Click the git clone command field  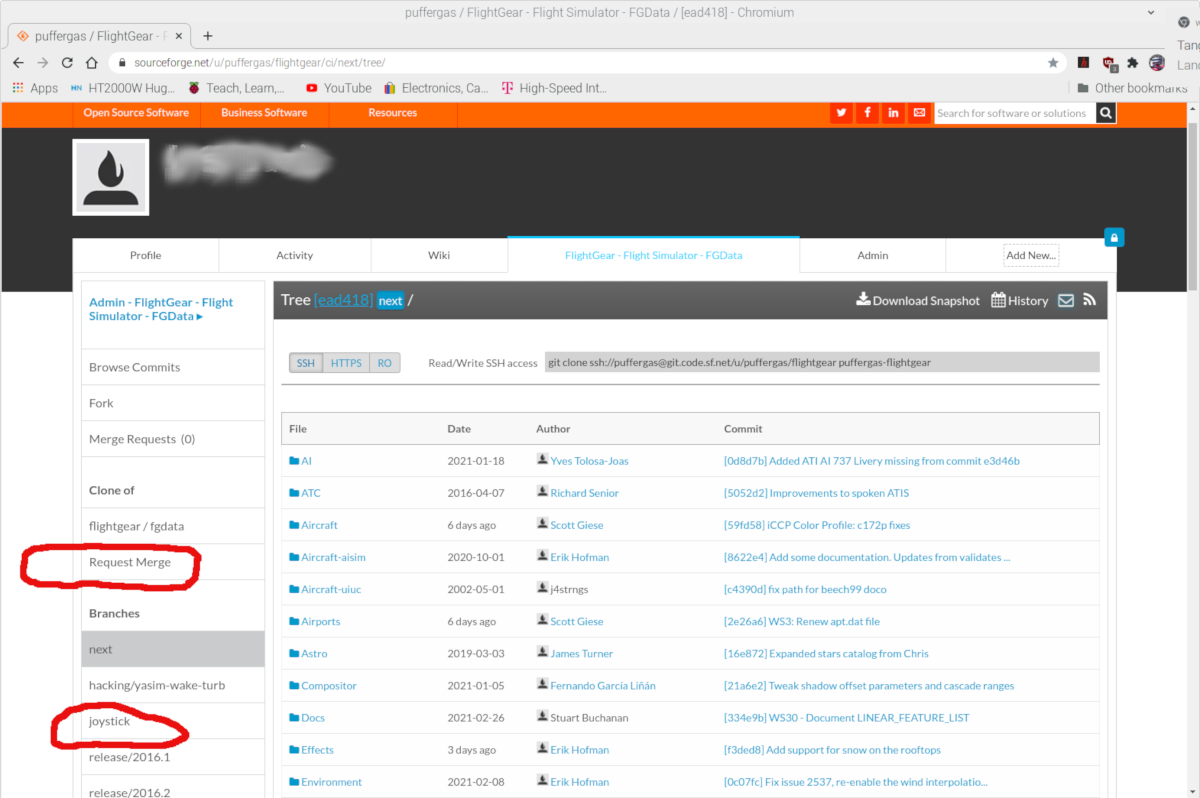822,362
